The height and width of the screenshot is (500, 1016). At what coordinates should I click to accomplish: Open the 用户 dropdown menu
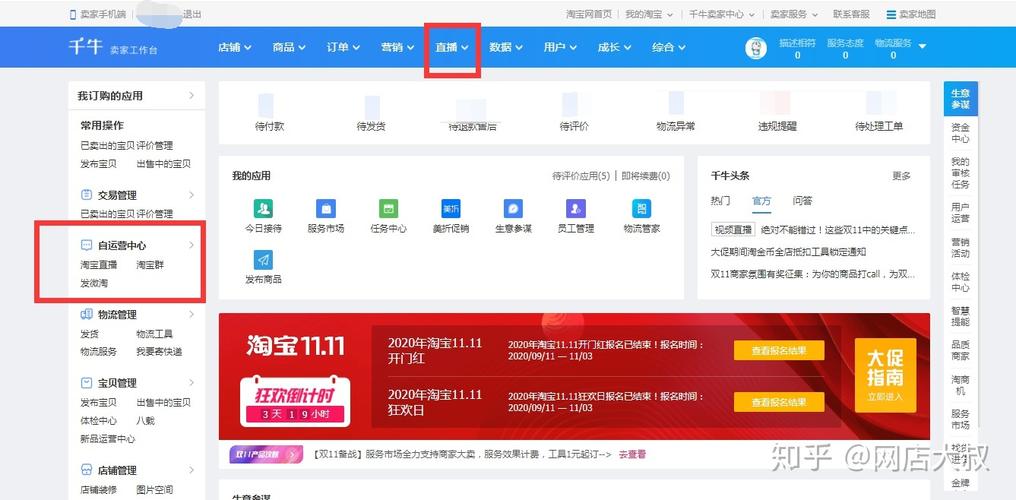click(560, 47)
